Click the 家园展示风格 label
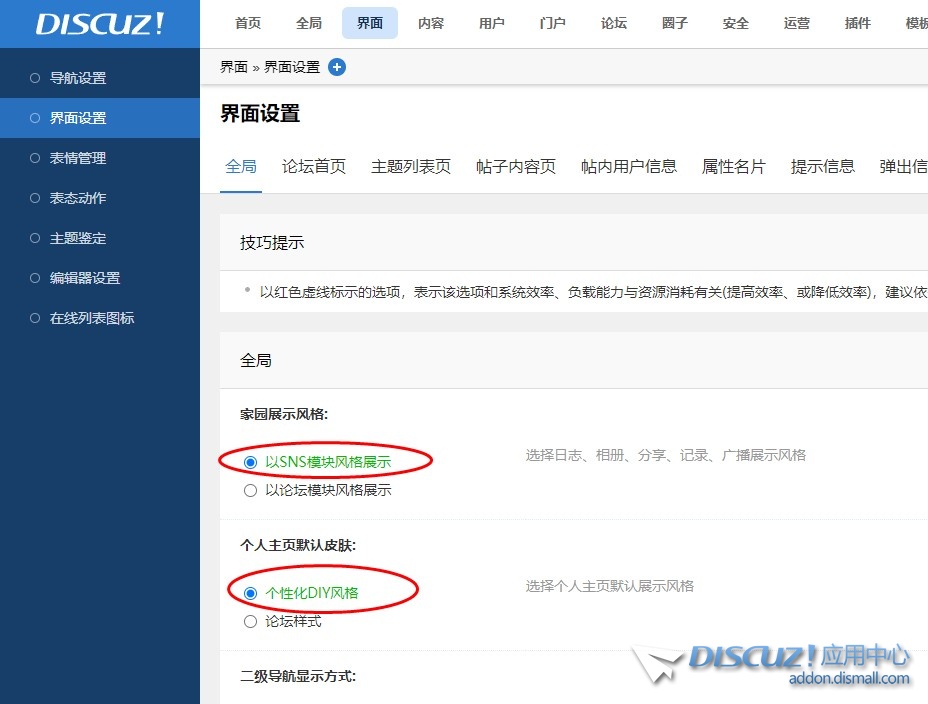Screen dimensions: 928x704 click(x=284, y=414)
